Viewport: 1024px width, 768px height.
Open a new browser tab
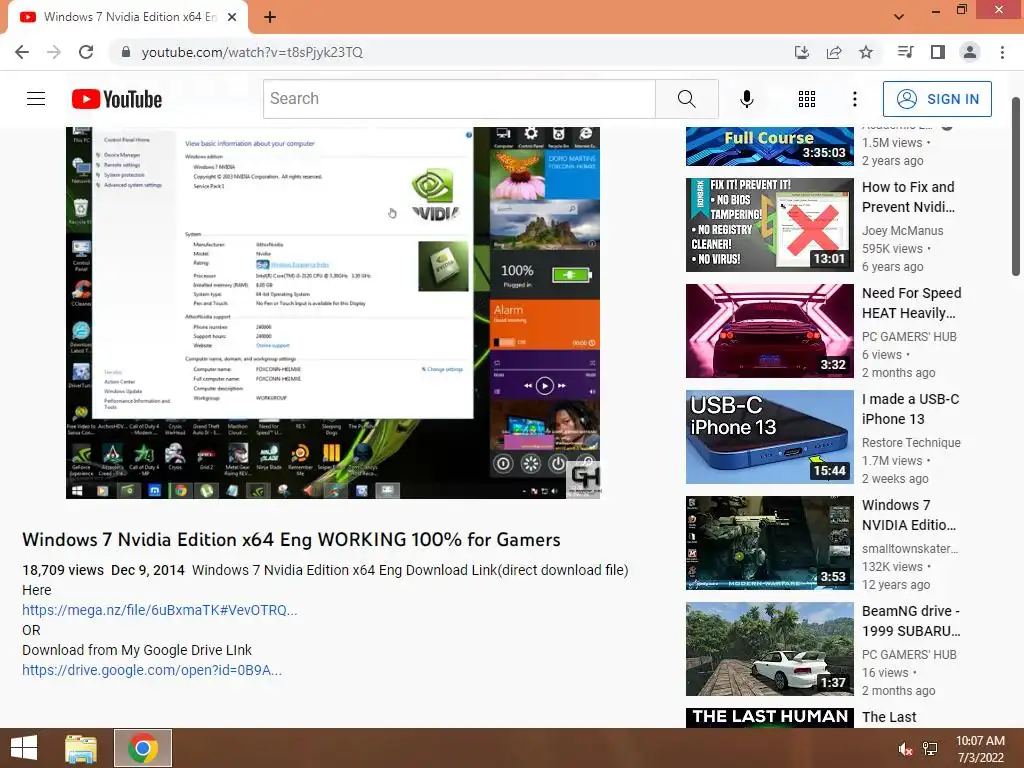(x=270, y=17)
